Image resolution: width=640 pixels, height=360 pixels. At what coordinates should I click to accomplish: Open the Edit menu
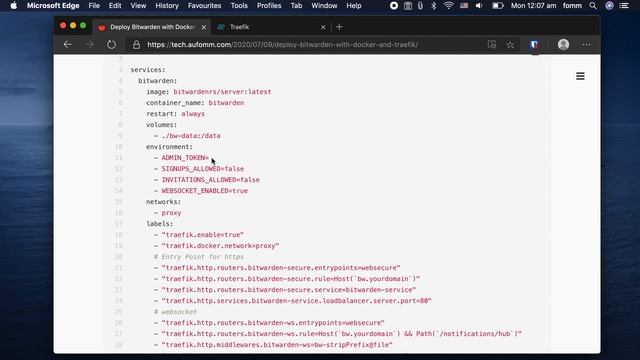[115, 6]
